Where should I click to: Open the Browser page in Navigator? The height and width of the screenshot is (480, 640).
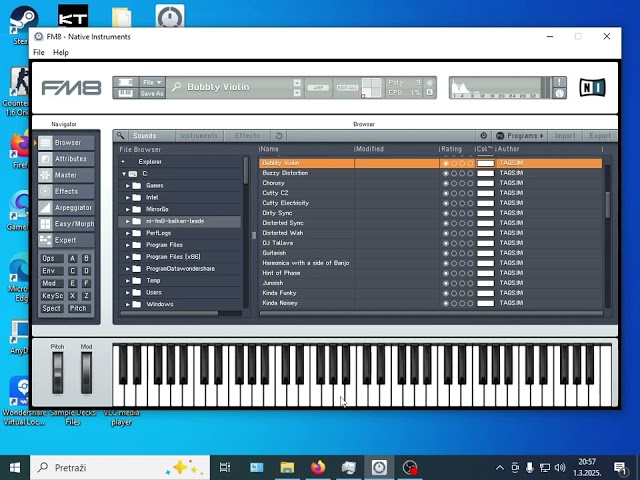click(67, 142)
